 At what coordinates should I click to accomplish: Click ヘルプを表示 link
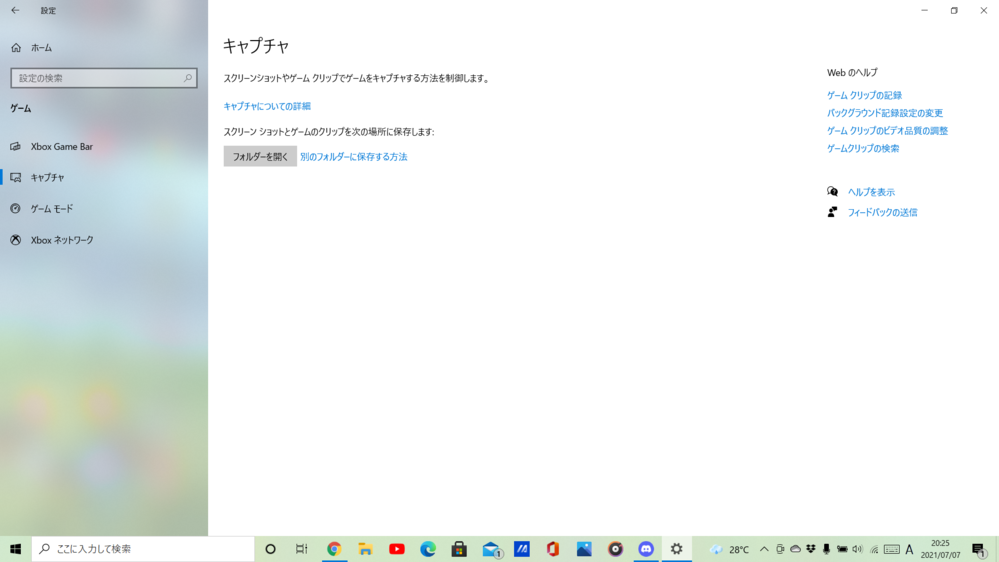(871, 192)
